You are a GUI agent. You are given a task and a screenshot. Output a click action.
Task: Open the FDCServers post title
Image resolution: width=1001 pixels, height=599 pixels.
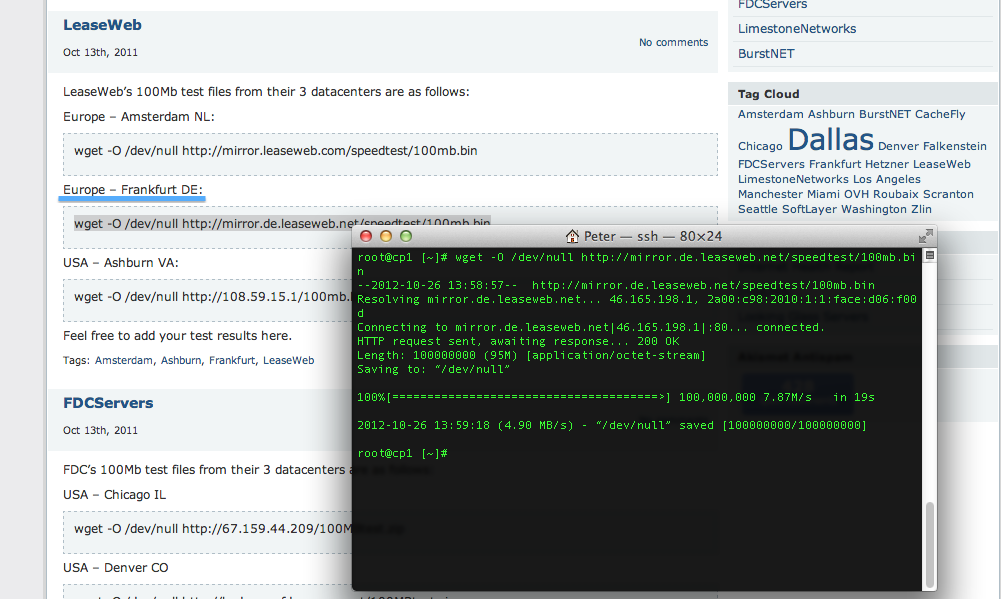(x=108, y=403)
